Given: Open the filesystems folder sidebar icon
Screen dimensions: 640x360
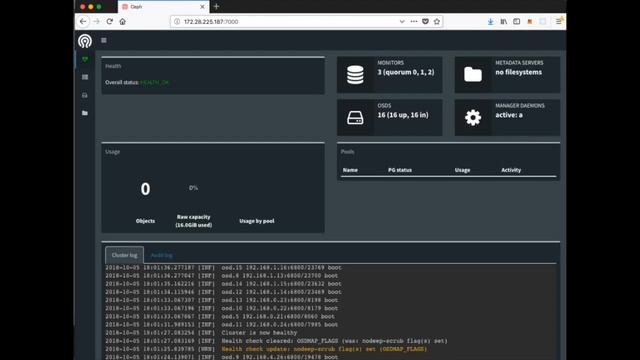Looking at the screenshot, I should click(85, 113).
